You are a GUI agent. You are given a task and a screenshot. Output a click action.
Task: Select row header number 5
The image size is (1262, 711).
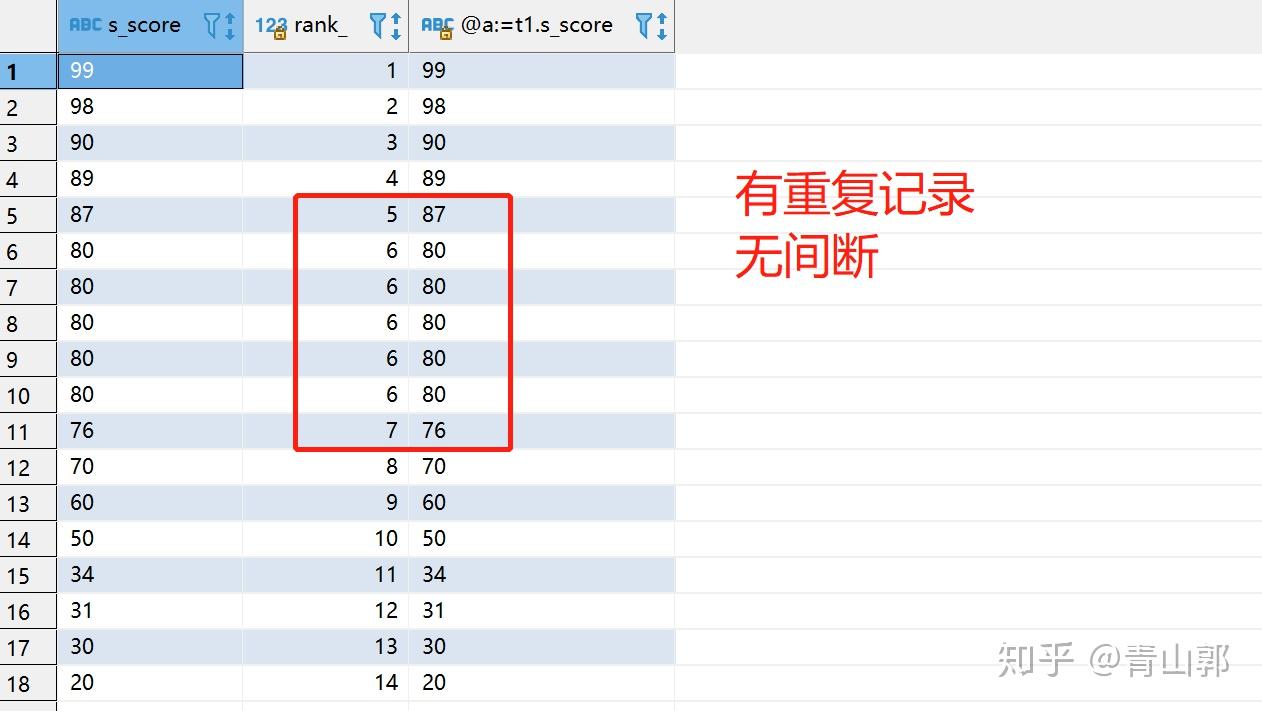[28, 215]
